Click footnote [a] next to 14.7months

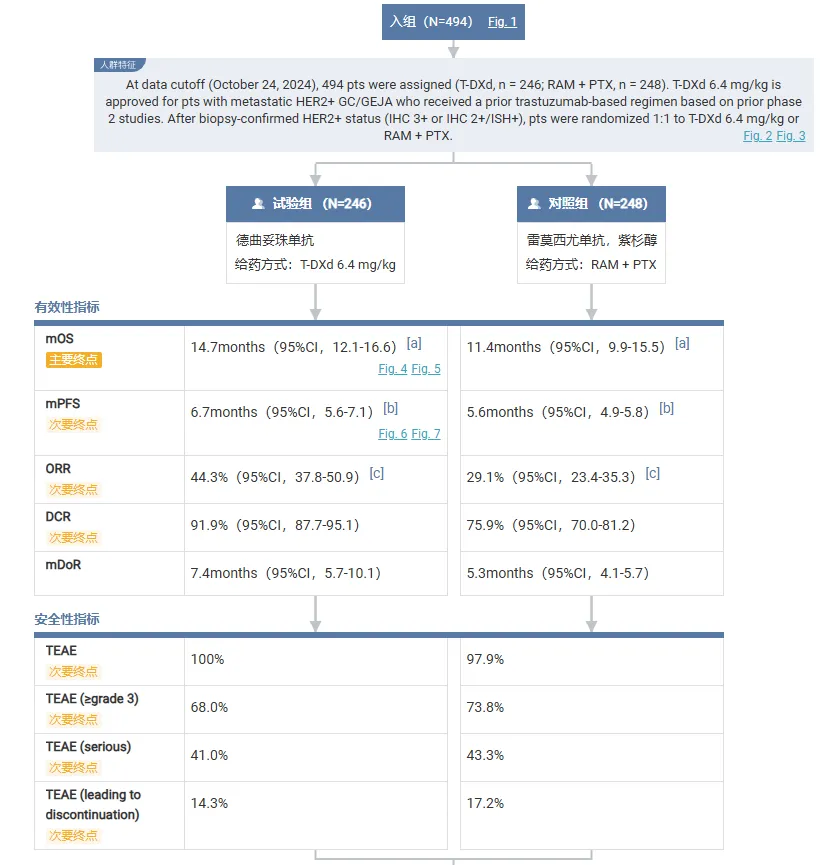[414, 344]
